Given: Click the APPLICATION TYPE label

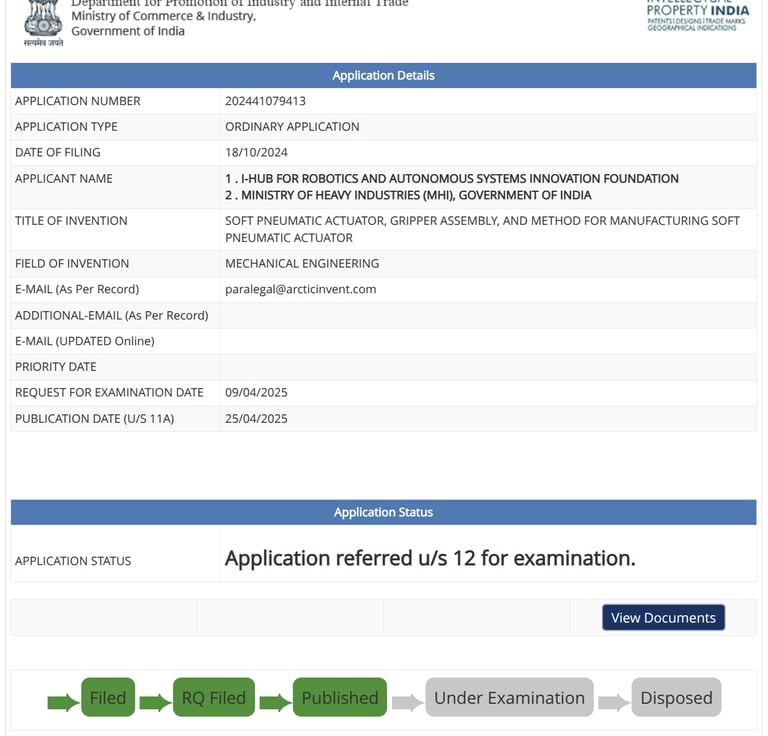Looking at the screenshot, I should (x=66, y=126).
